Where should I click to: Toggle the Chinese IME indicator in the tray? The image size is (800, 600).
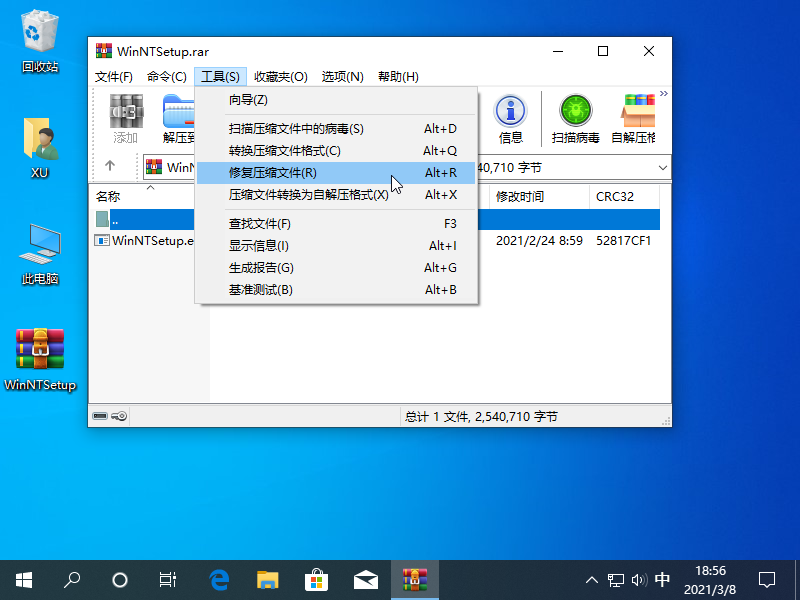coord(662,579)
